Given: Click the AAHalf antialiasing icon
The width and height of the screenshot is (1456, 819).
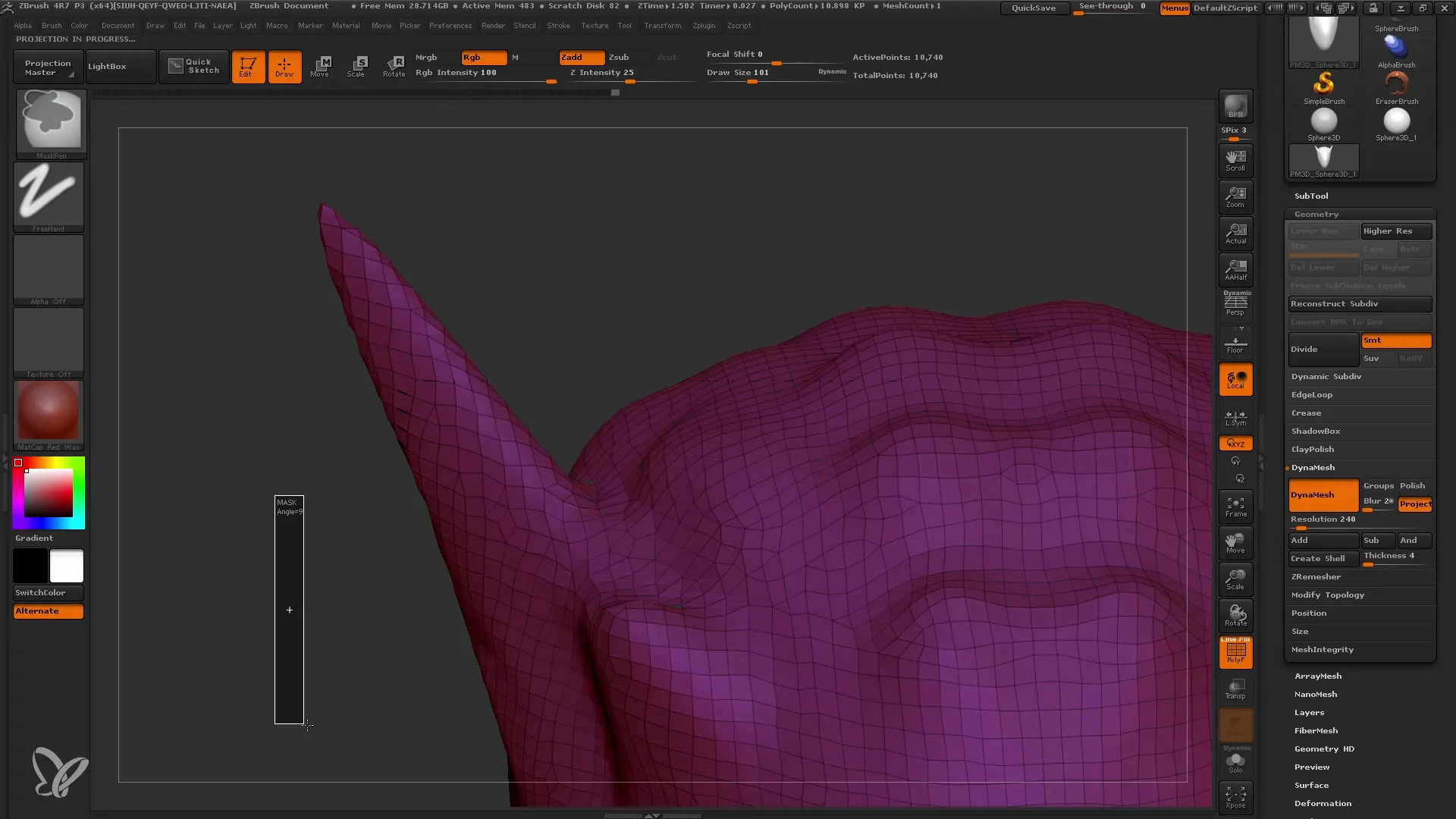Looking at the screenshot, I should tap(1237, 270).
